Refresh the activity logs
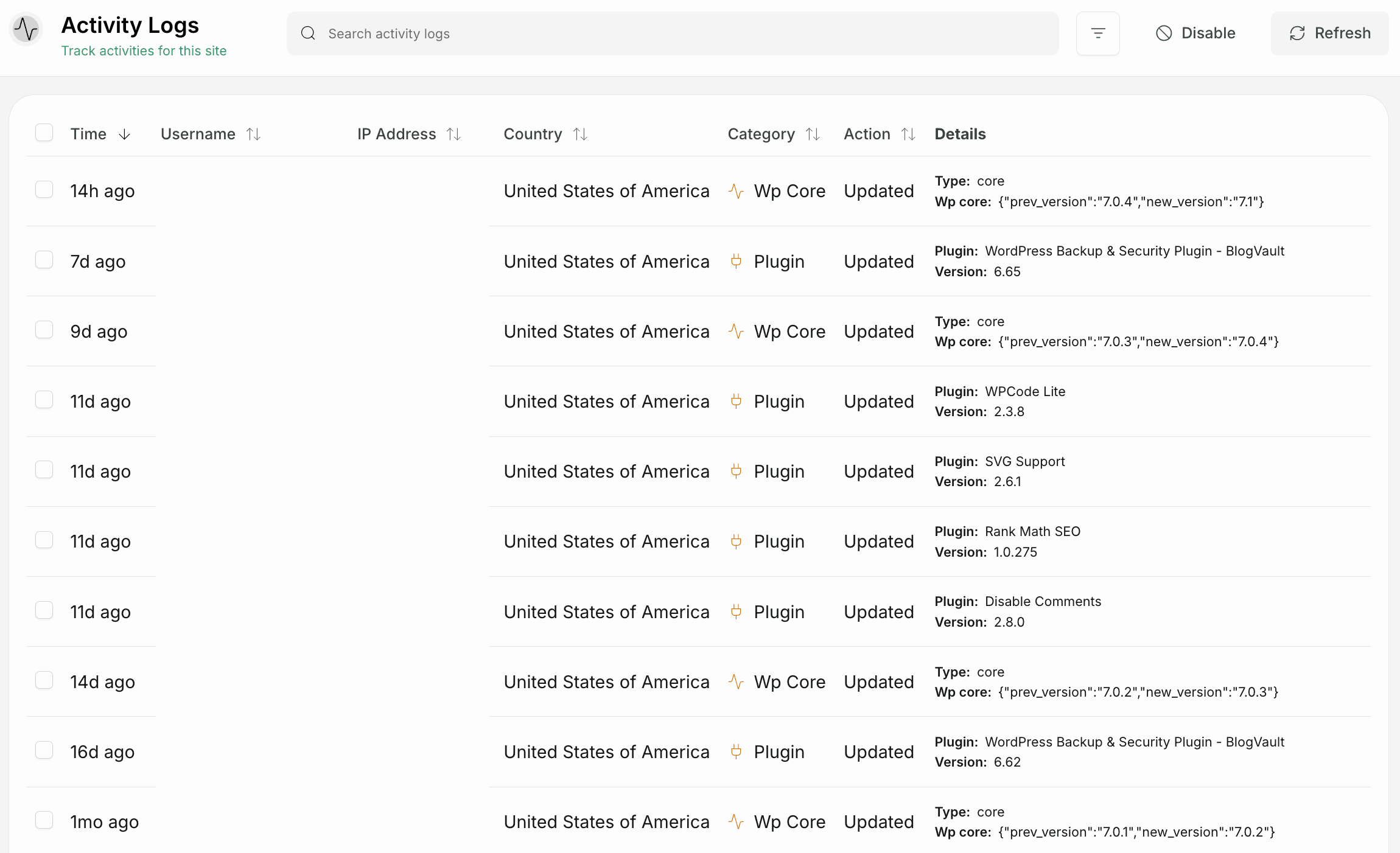This screenshot has width=1400, height=853. tap(1329, 33)
